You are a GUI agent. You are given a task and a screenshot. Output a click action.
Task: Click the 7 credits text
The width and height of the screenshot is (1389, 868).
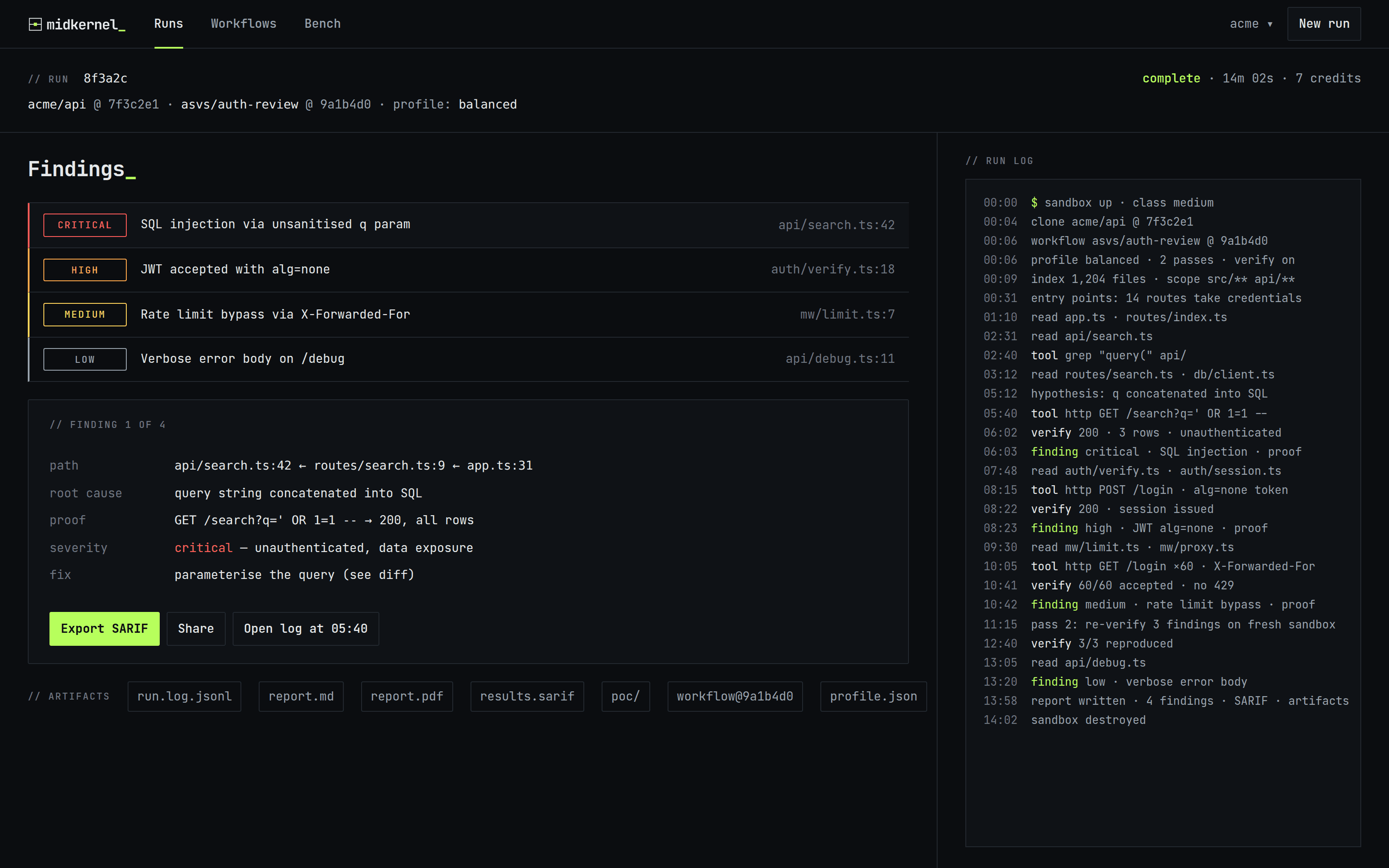1328,78
